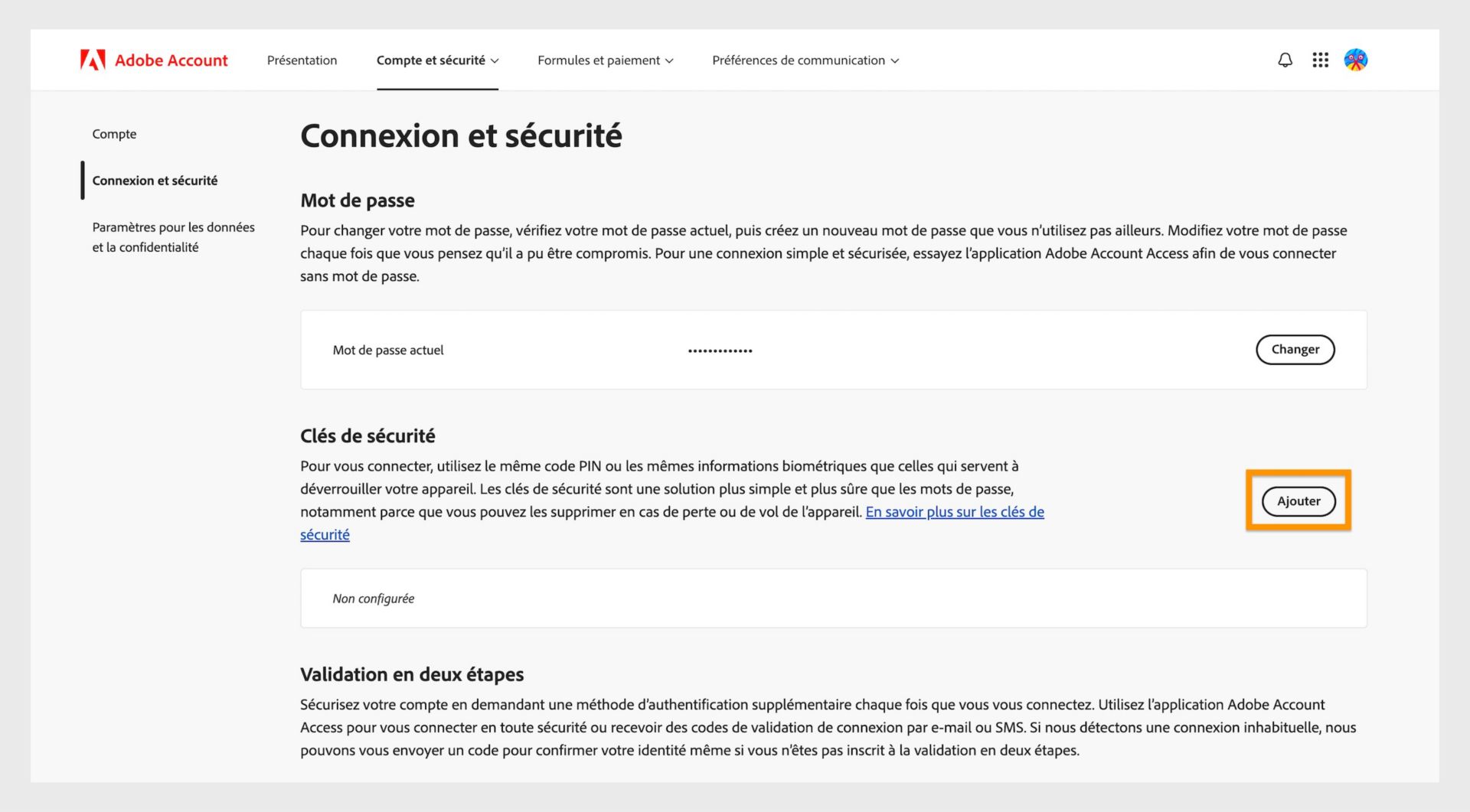Select the Compte et sécurité tab
Screen dimensions: 1470x812
(x=431, y=60)
